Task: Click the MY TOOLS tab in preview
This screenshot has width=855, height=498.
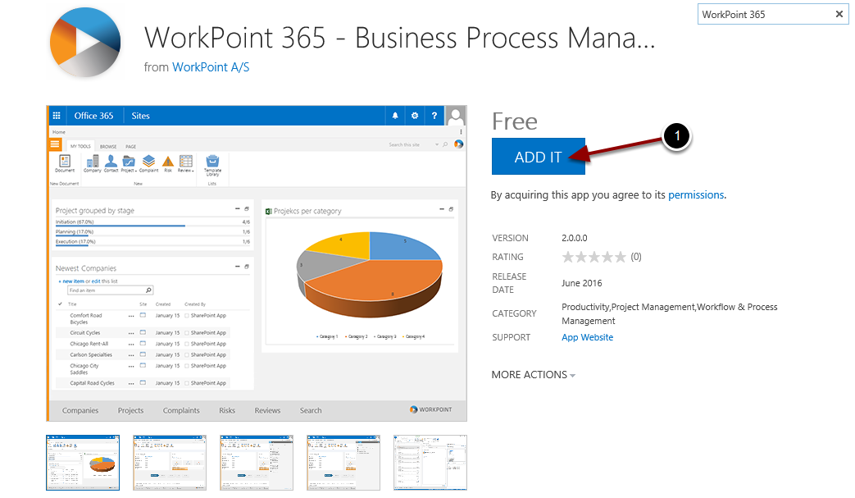Action: tap(81, 146)
